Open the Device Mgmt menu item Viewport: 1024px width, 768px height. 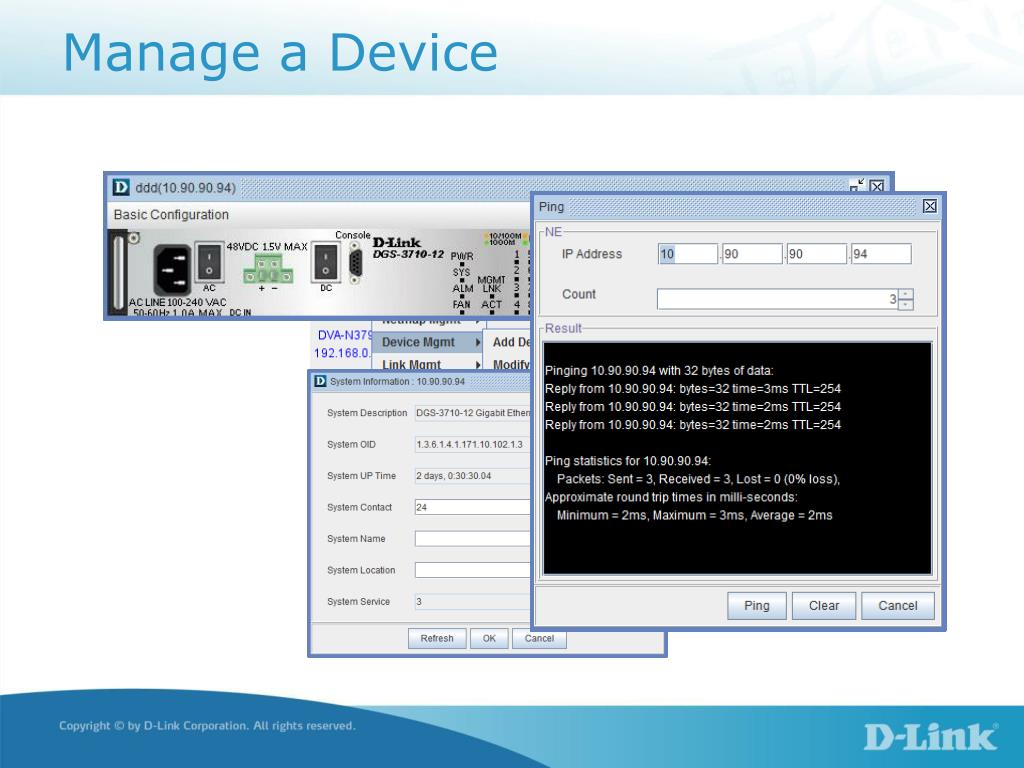point(428,342)
